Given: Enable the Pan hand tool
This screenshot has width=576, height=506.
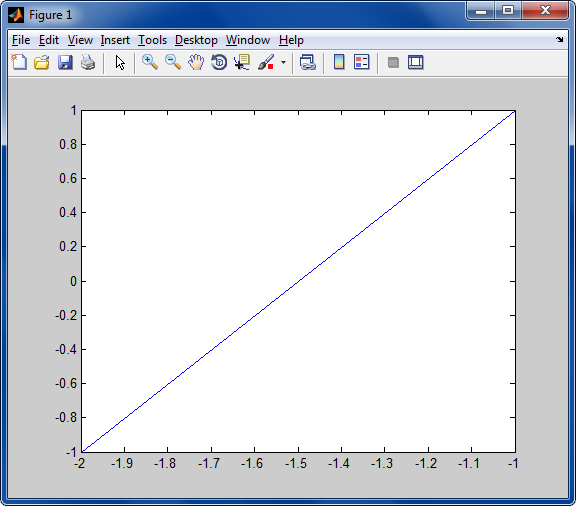Looking at the screenshot, I should (196, 62).
